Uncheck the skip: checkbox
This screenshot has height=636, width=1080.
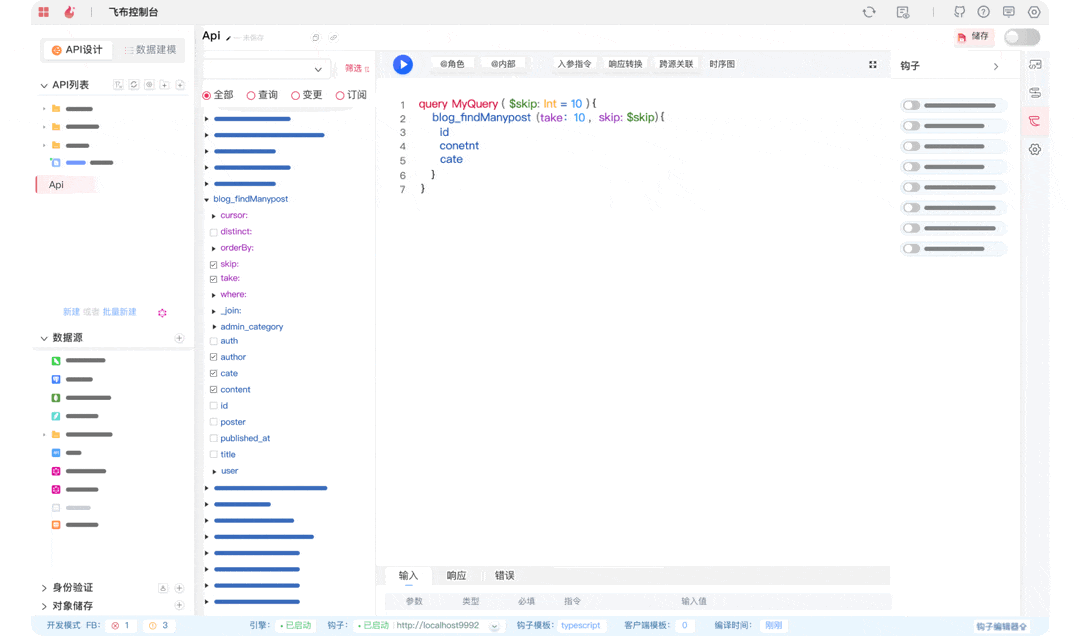coord(214,265)
